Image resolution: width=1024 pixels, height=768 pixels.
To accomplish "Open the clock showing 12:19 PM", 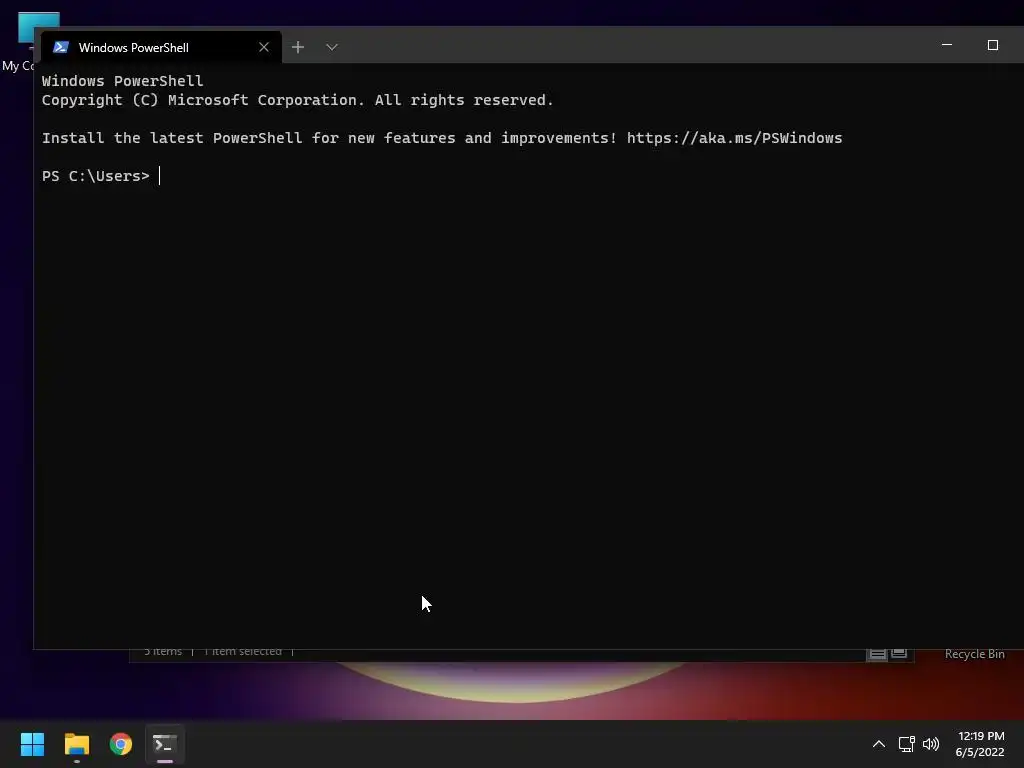I will (x=980, y=744).
